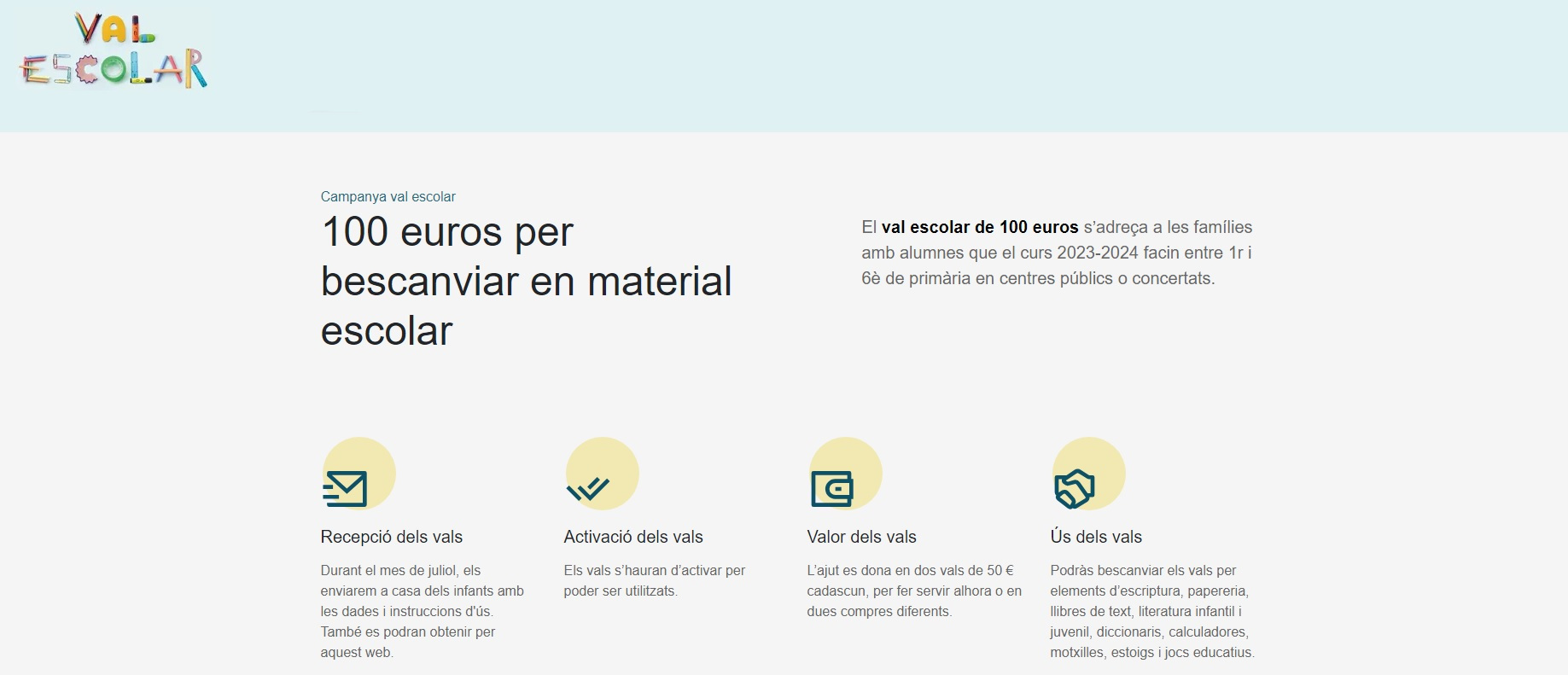This screenshot has width=1568, height=675.
Task: Click the wallet icon above Valor dels vals
Action: click(x=832, y=488)
